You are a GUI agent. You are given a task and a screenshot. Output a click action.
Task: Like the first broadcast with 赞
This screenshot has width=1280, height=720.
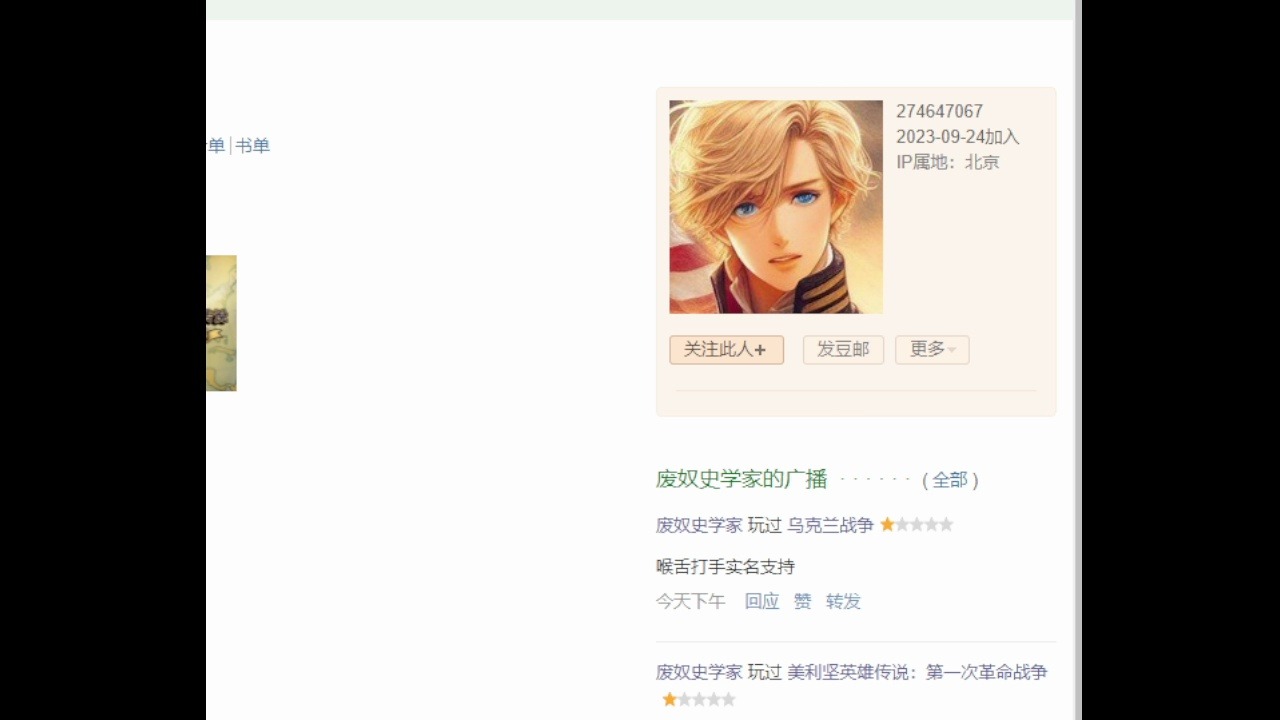coord(803,601)
